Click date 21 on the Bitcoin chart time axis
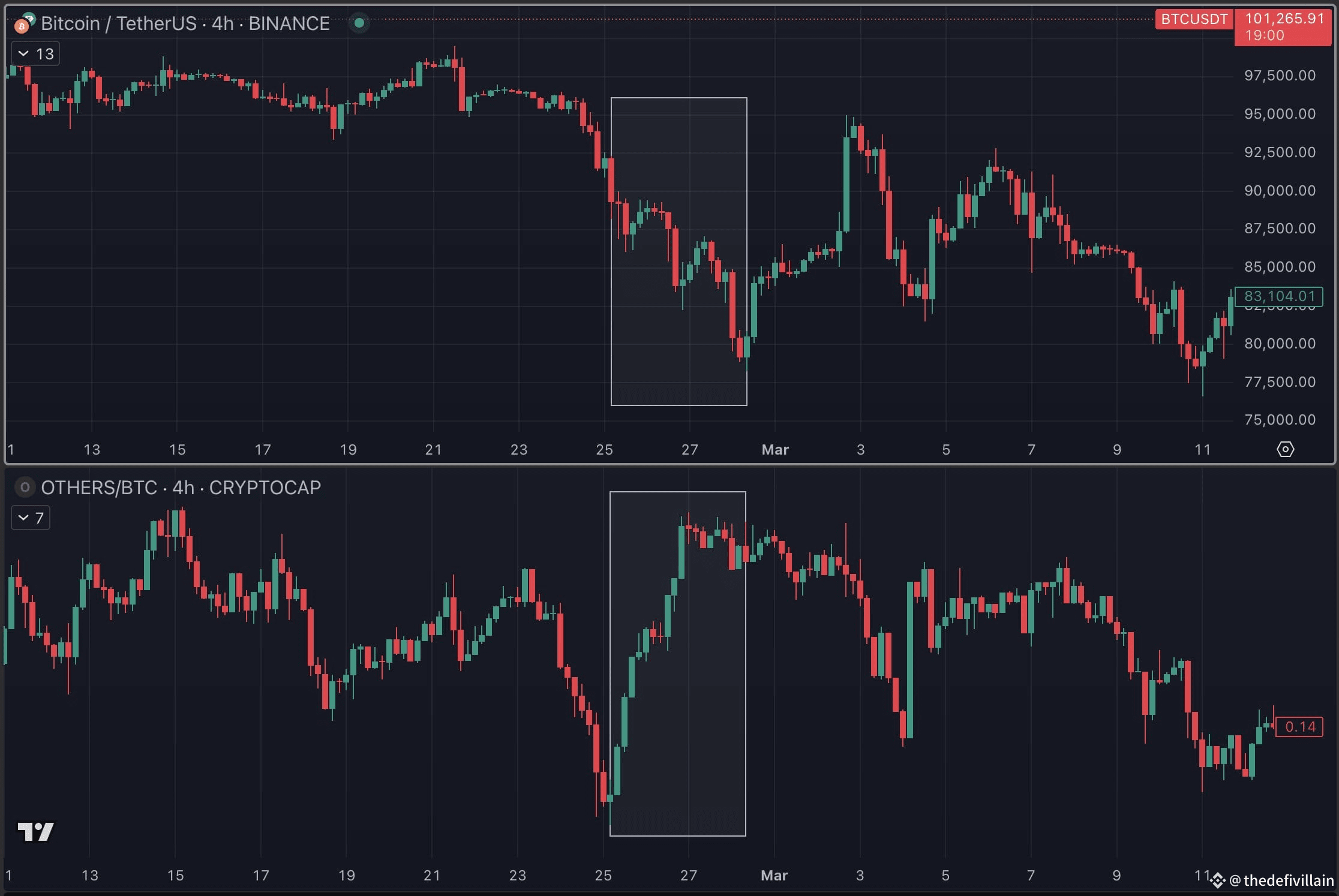The width and height of the screenshot is (1339, 896). point(433,450)
